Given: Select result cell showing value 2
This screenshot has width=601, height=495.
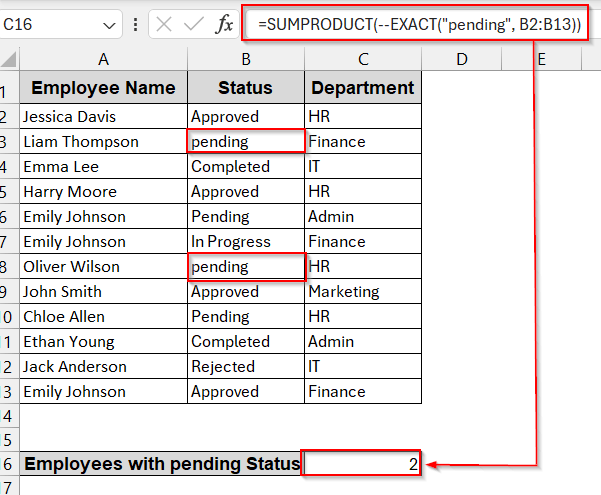Looking at the screenshot, I should (x=362, y=464).
